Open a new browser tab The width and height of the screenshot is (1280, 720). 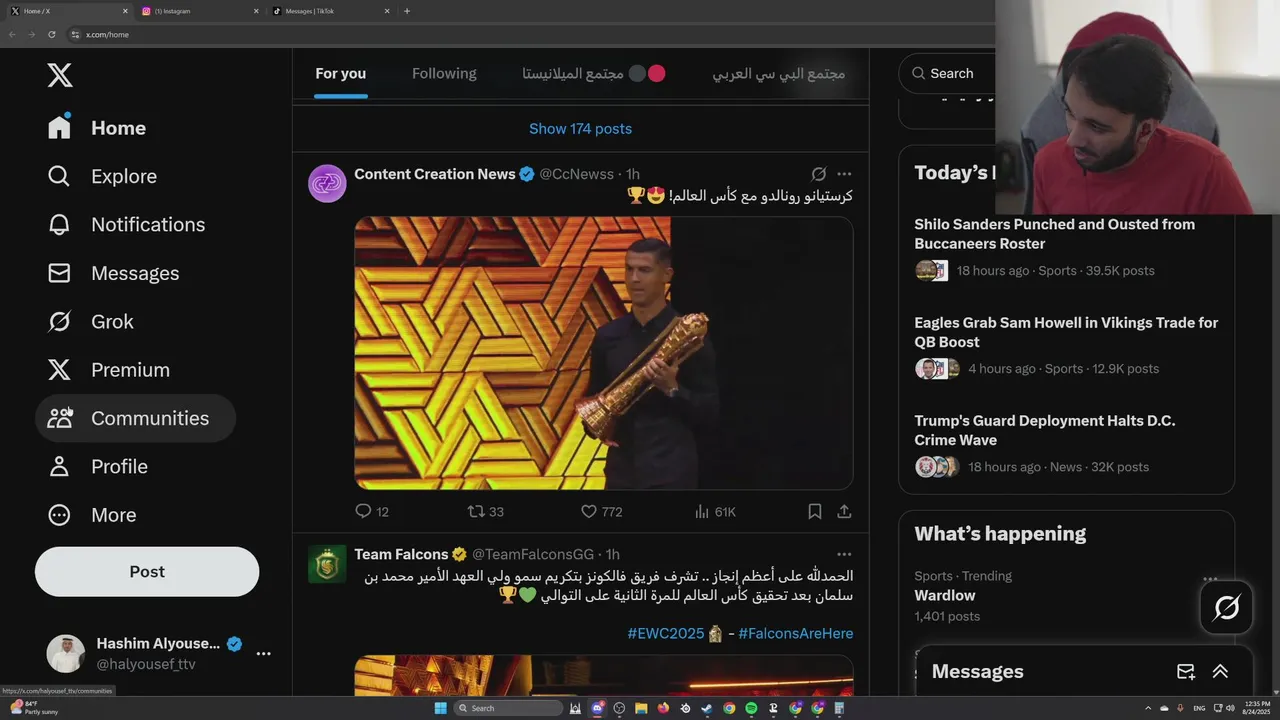click(406, 11)
